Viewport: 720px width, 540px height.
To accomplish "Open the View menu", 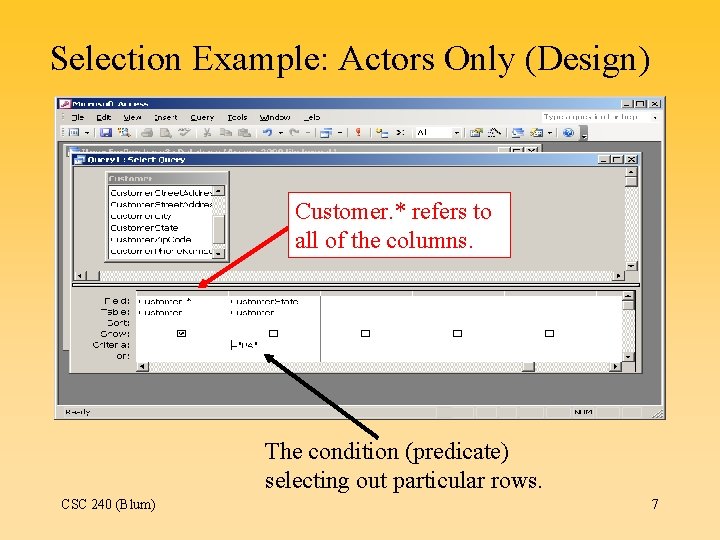I will pyautogui.click(x=132, y=118).
